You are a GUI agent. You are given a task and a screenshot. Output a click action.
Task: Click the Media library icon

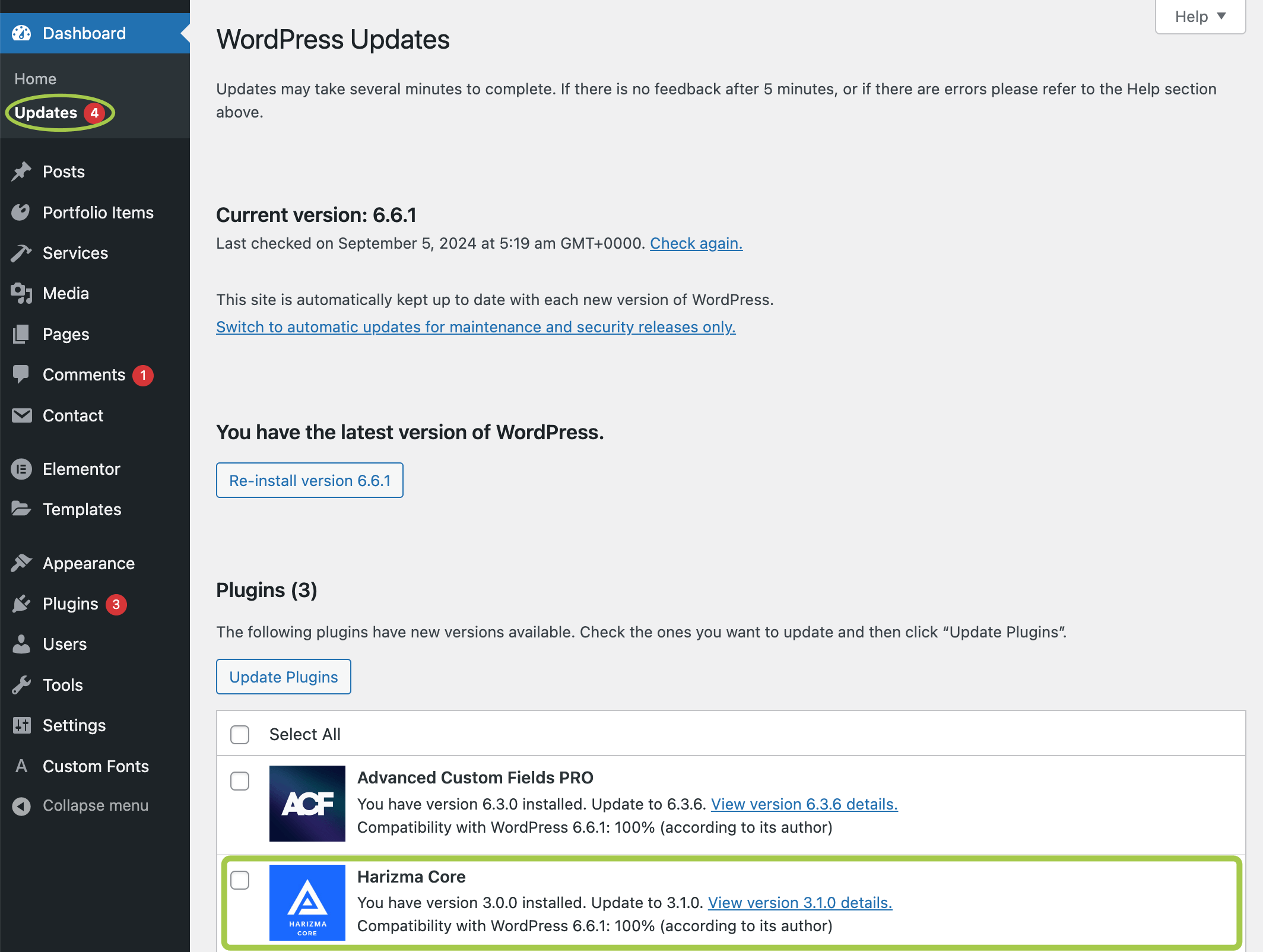click(21, 293)
